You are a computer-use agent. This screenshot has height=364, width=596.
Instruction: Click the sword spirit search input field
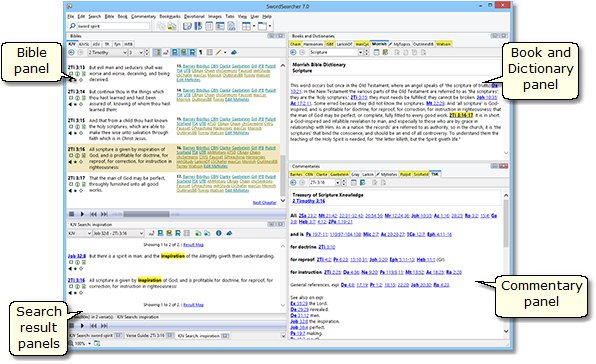[113, 26]
